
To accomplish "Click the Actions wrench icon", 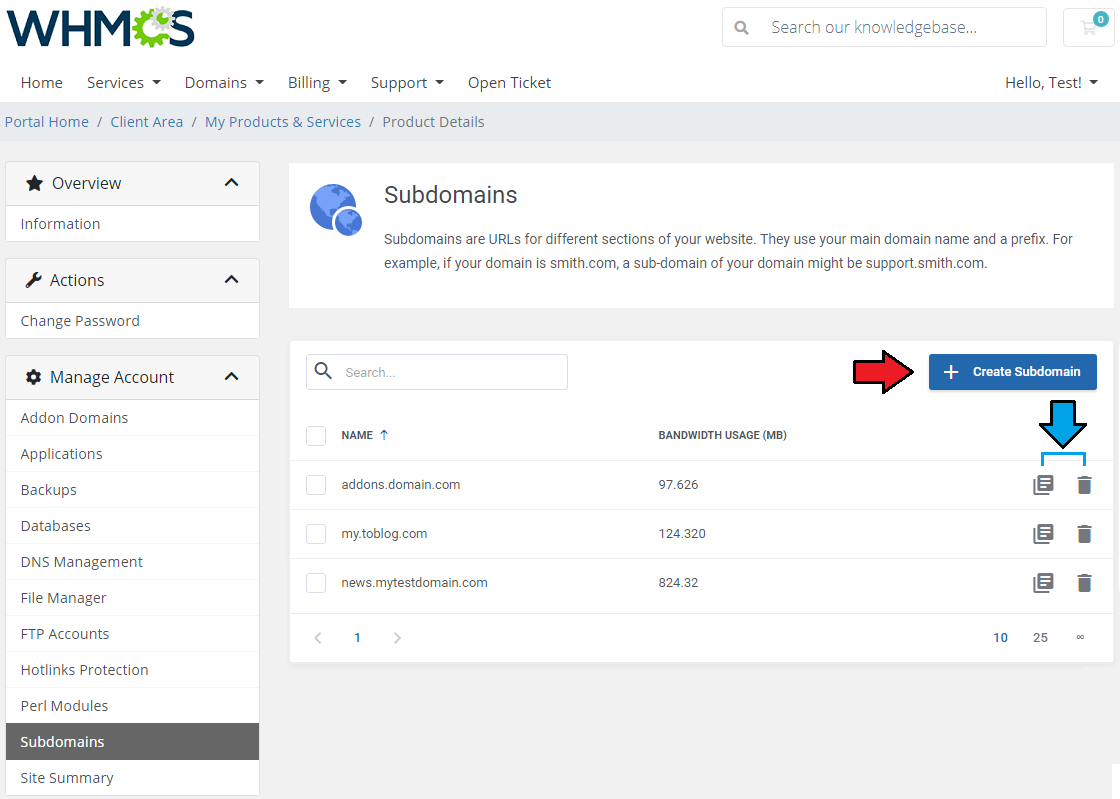I will (33, 280).
